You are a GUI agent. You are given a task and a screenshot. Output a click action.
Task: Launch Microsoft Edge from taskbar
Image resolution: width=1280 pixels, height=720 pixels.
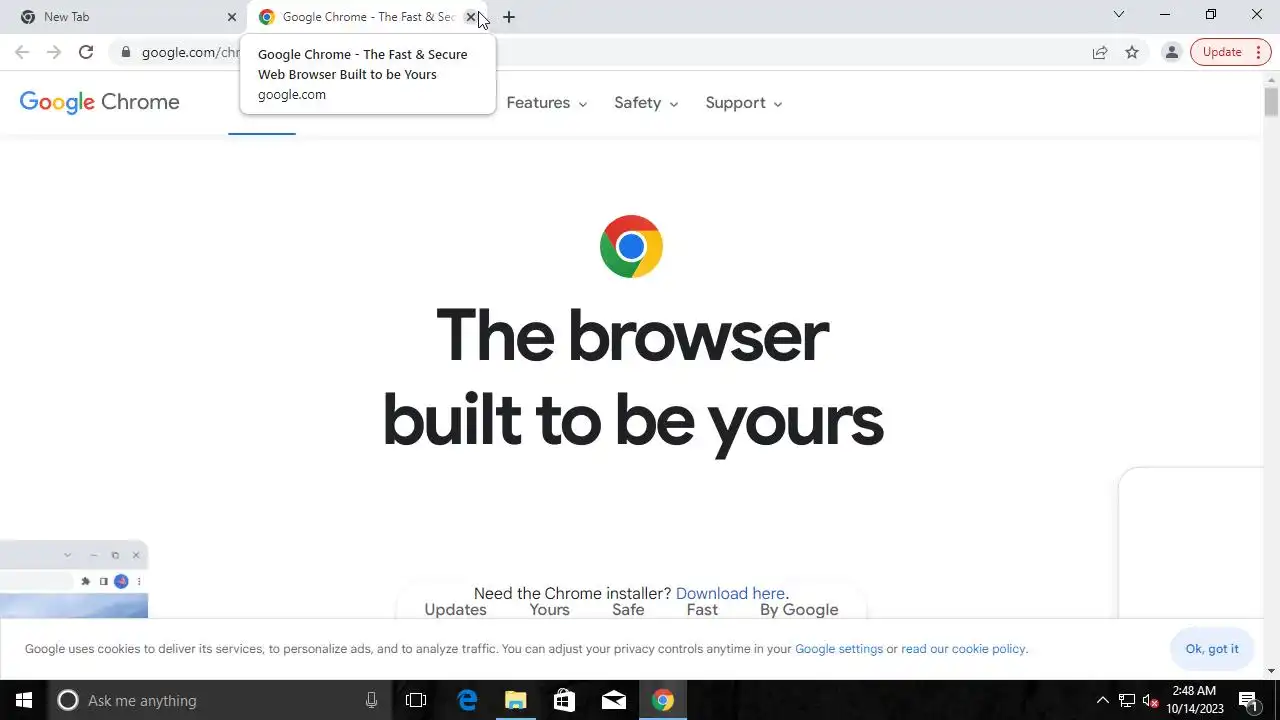click(x=467, y=700)
